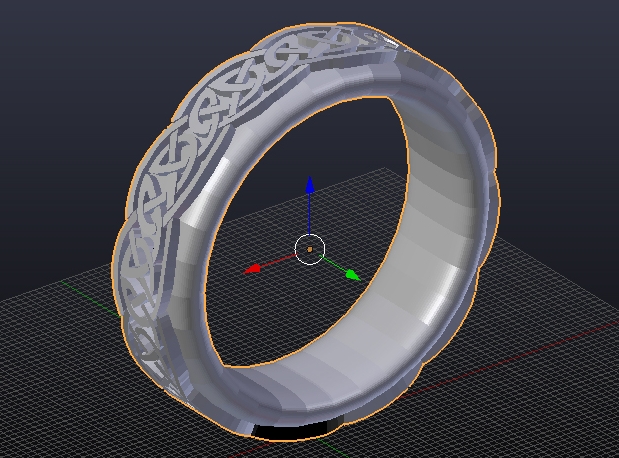
Task: Grab the blue Z-axis manipulator arrow
Action: pyautogui.click(x=310, y=185)
